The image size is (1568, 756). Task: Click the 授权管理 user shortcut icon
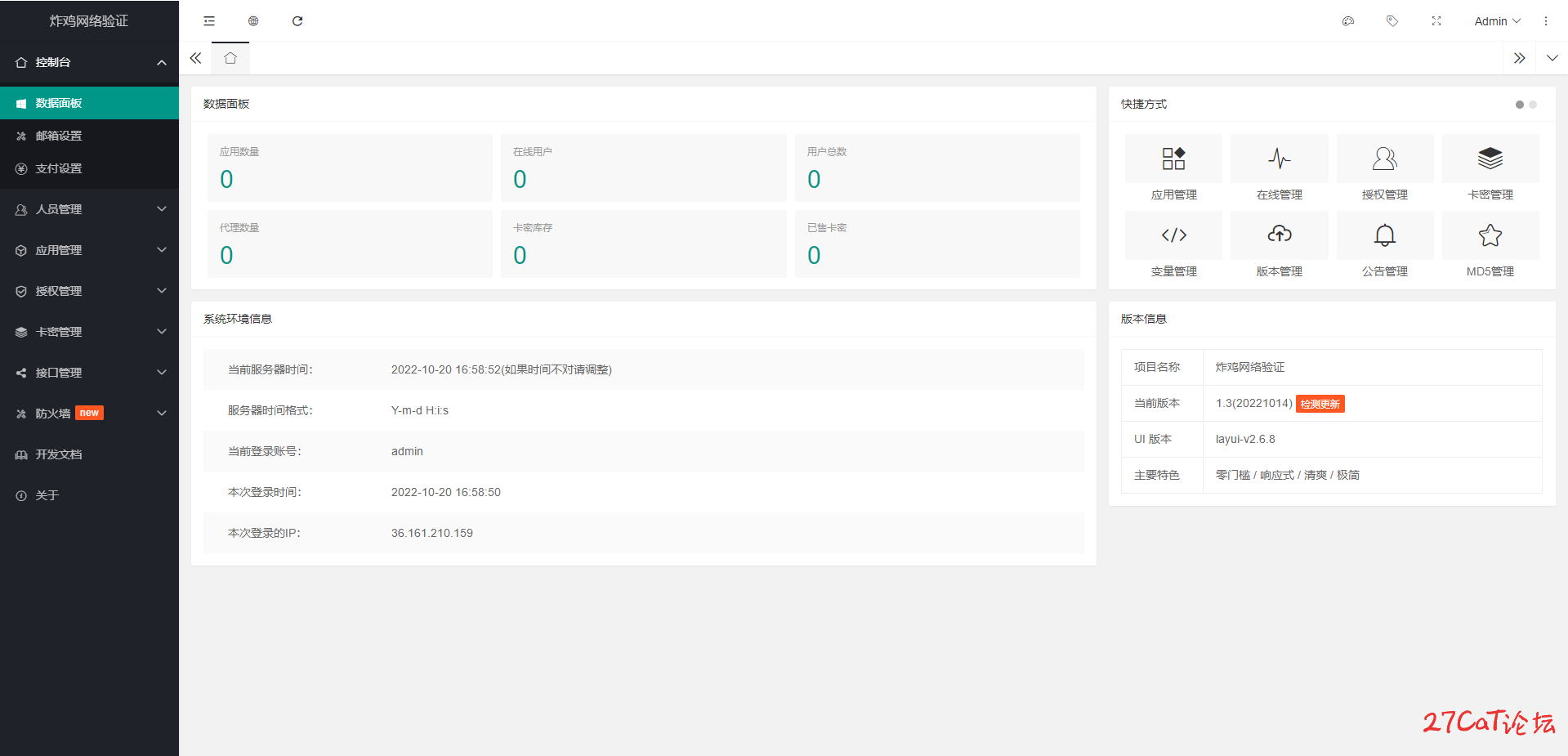click(x=1385, y=159)
